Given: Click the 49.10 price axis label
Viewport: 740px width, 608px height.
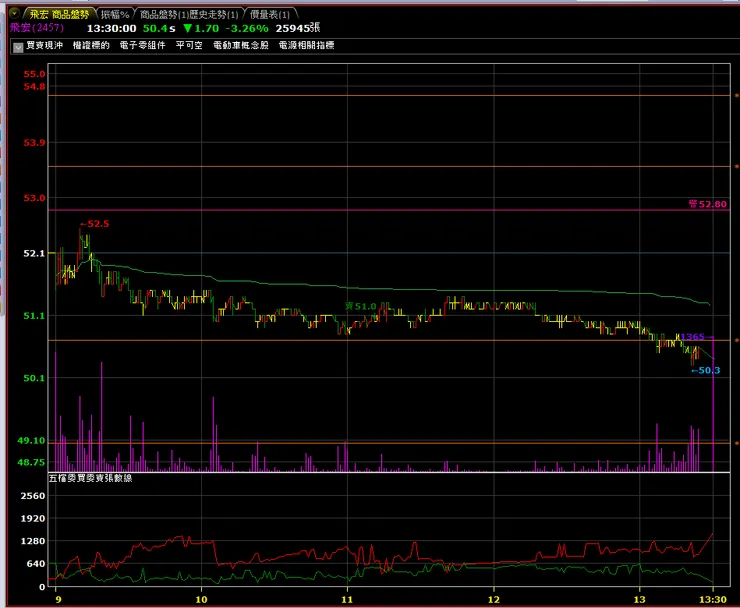Looking at the screenshot, I should (32, 440).
